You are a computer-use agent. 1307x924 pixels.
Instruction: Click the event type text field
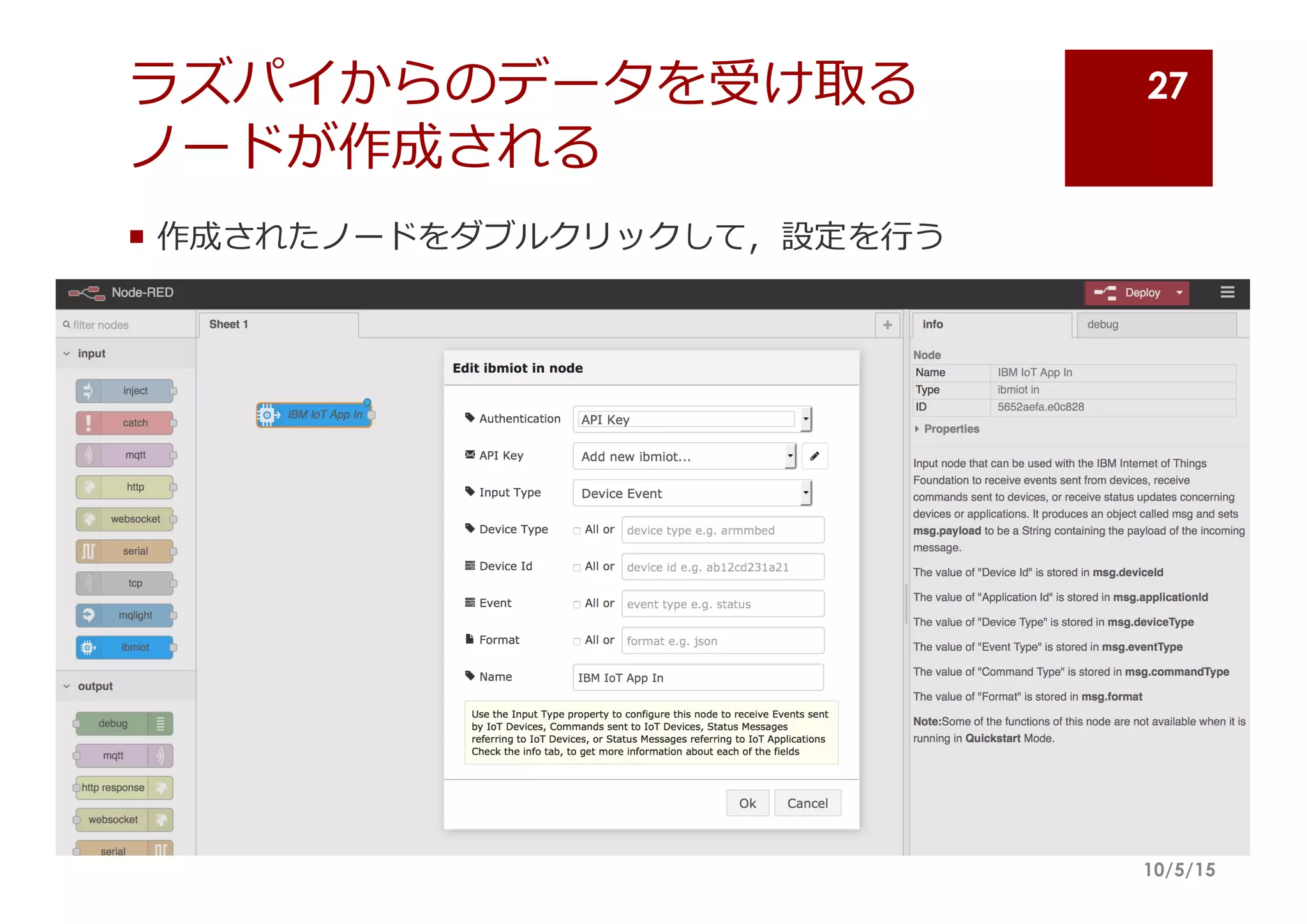(x=723, y=604)
